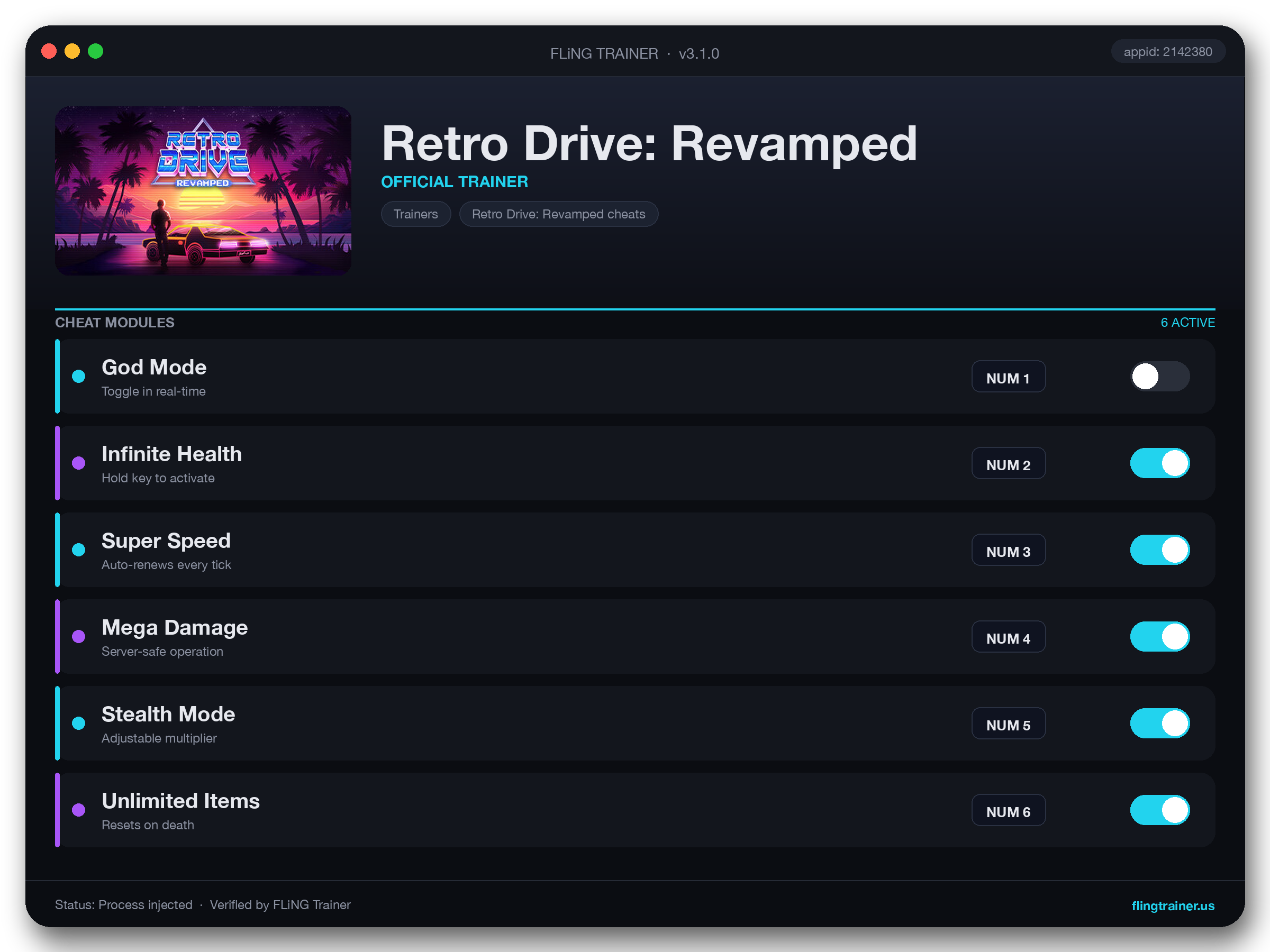Screen dimensions: 1270x952
Task: Click the Super Speed title text
Action: click(166, 541)
